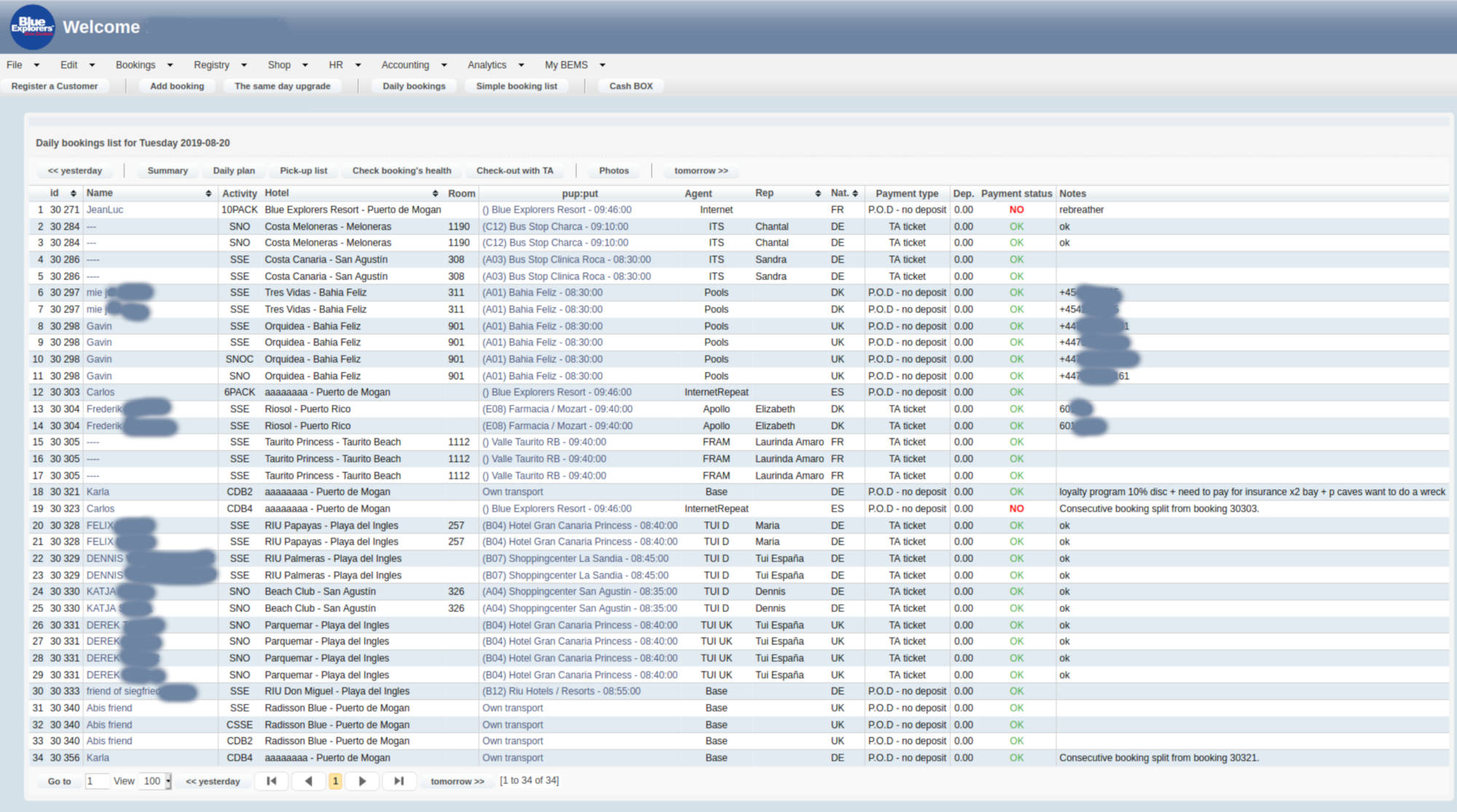Open the Pick-up list
1457x812 pixels.
(304, 170)
